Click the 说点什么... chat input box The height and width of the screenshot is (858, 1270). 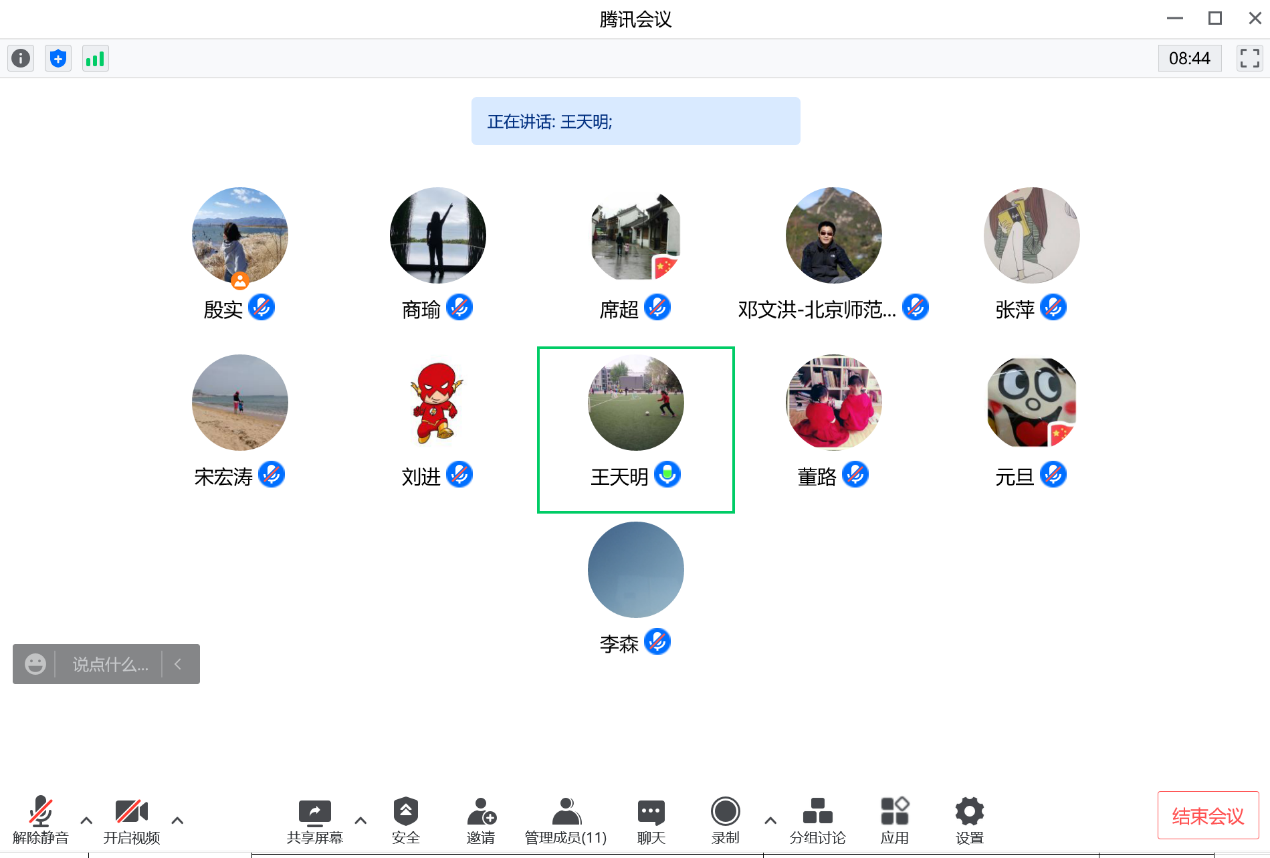pyautogui.click(x=110, y=664)
